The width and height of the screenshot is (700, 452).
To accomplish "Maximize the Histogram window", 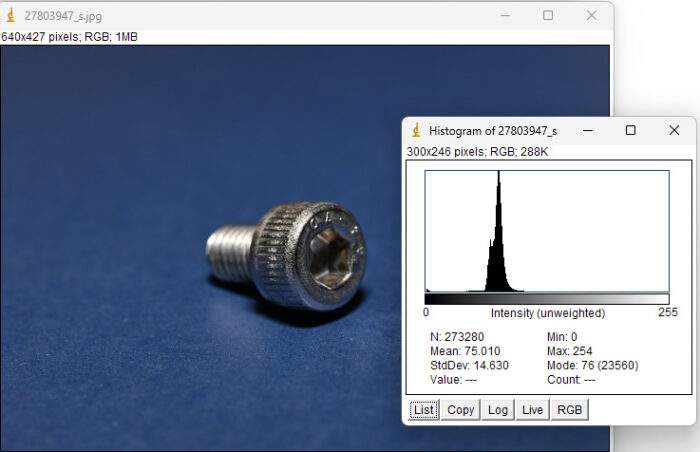I will click(630, 130).
